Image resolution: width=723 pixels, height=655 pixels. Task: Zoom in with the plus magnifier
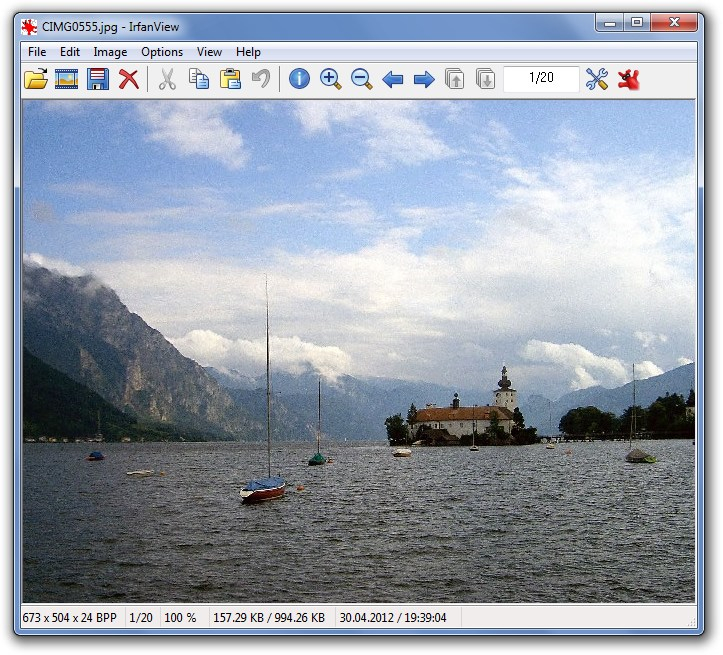pos(331,79)
